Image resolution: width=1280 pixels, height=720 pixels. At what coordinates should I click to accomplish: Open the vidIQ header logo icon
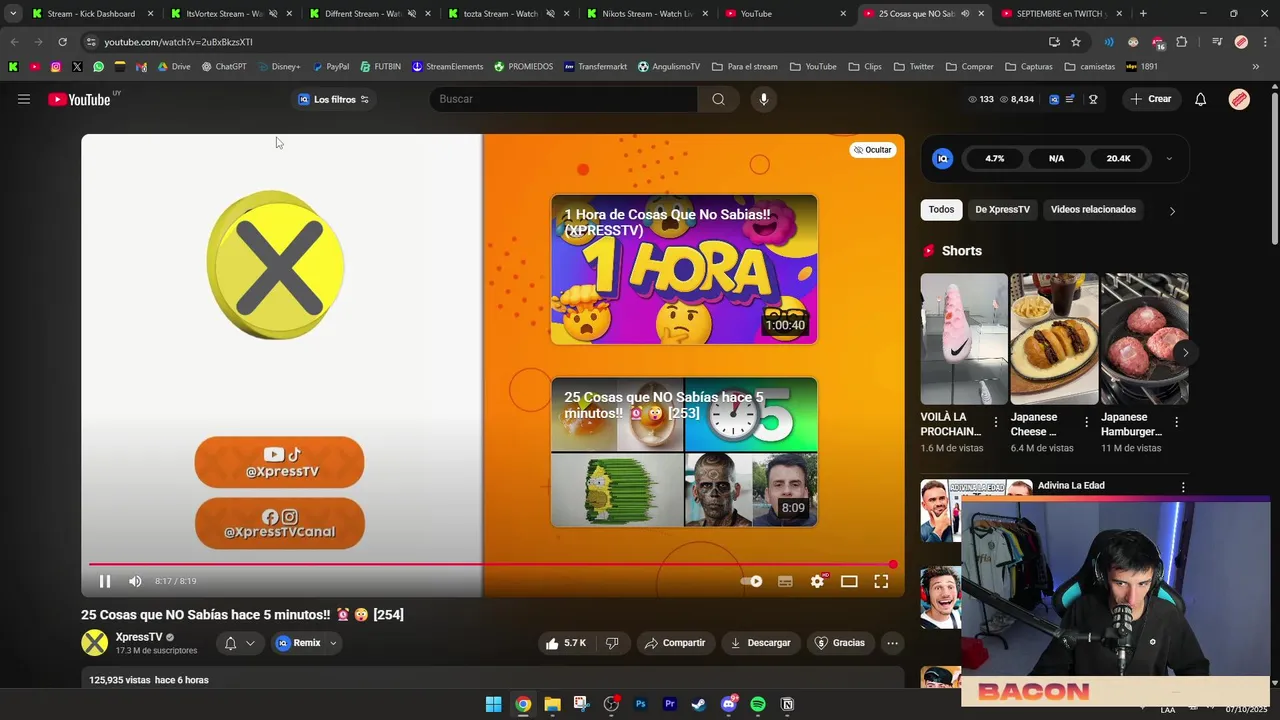click(x=1054, y=99)
